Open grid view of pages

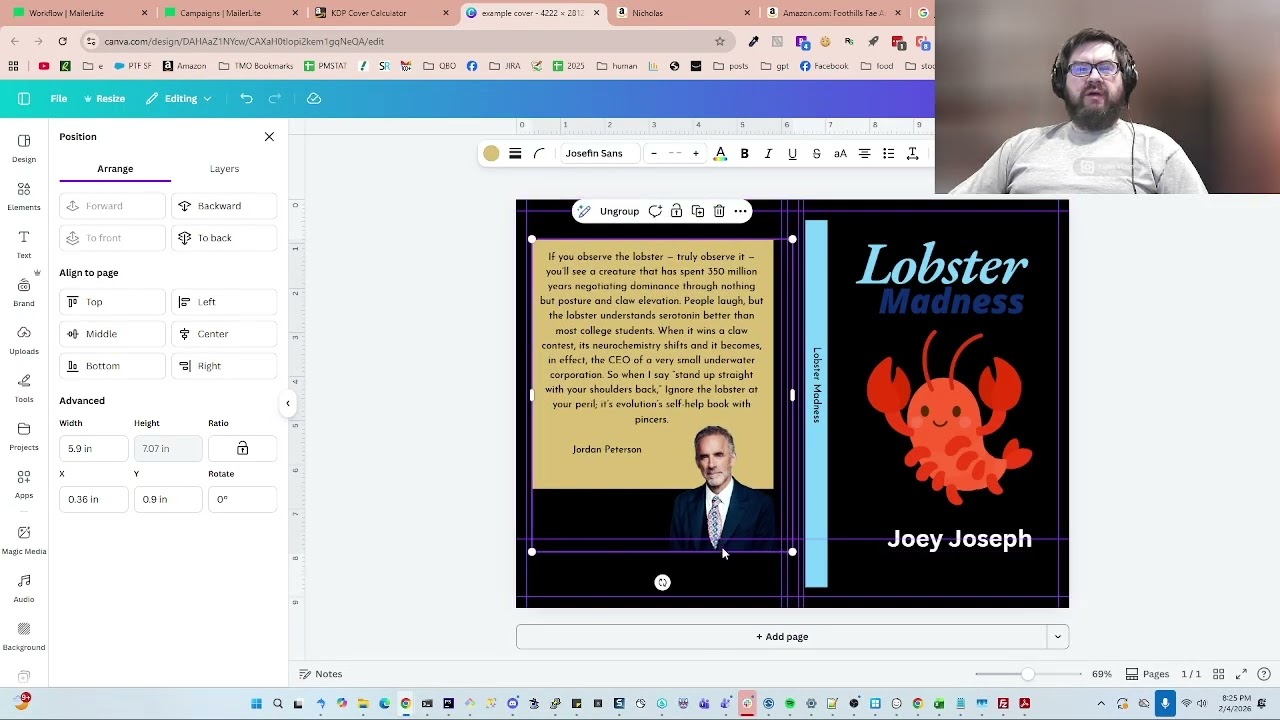coord(1219,674)
